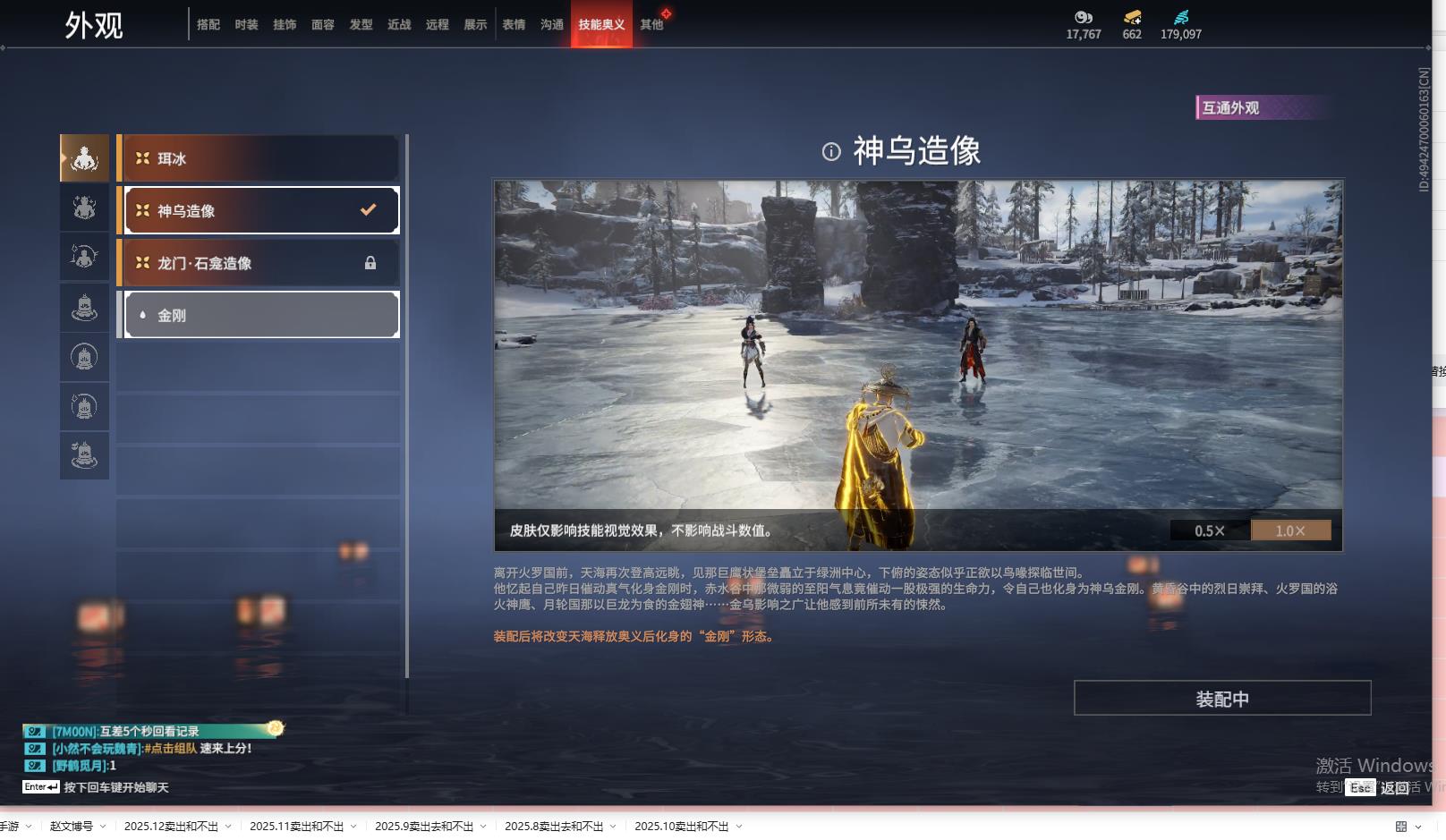Image resolution: width=1446 pixels, height=840 pixels.
Task: Click the 神乌造像 preview video
Action: click(918, 365)
